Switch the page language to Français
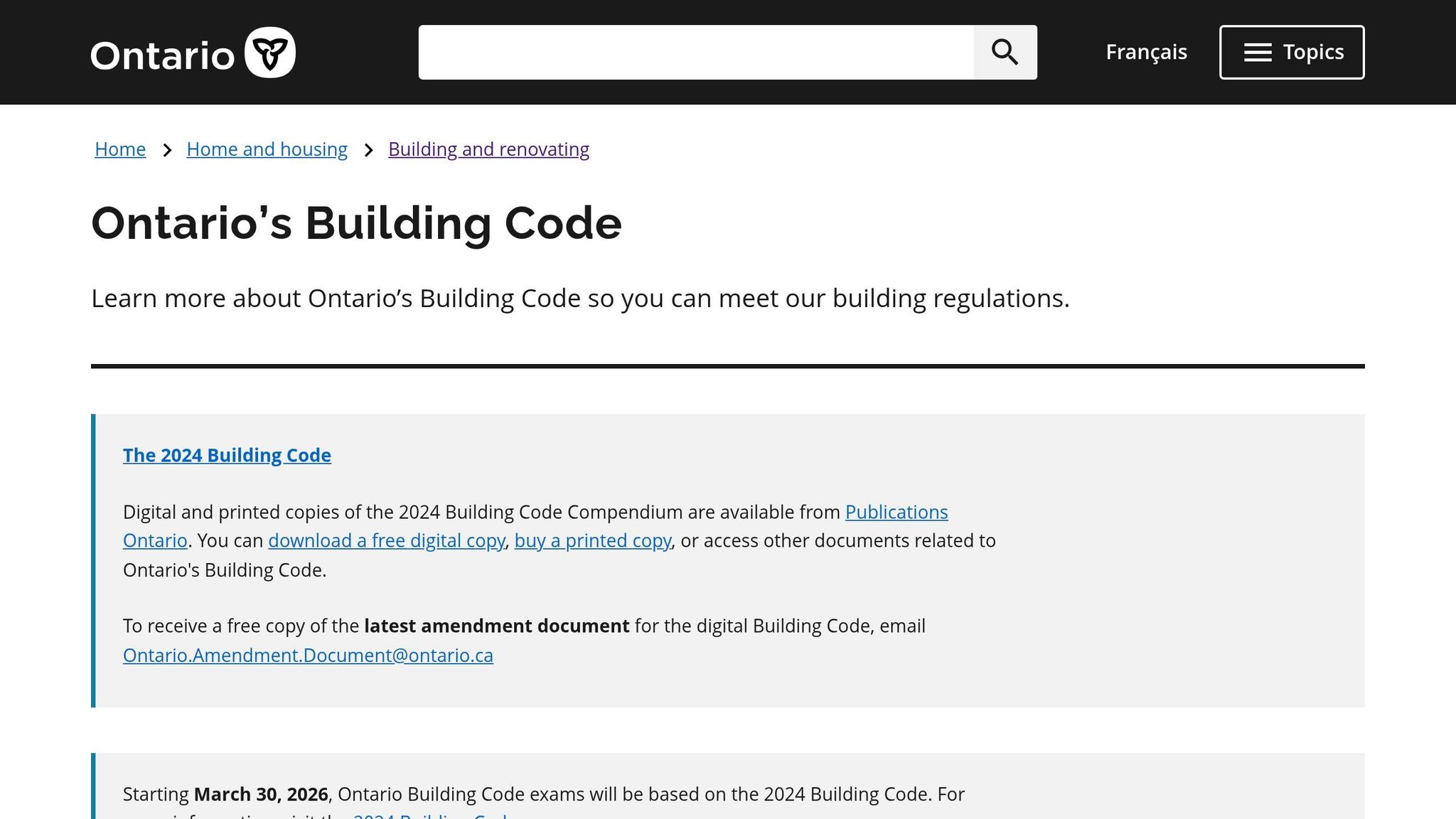The image size is (1456, 819). 1145,52
